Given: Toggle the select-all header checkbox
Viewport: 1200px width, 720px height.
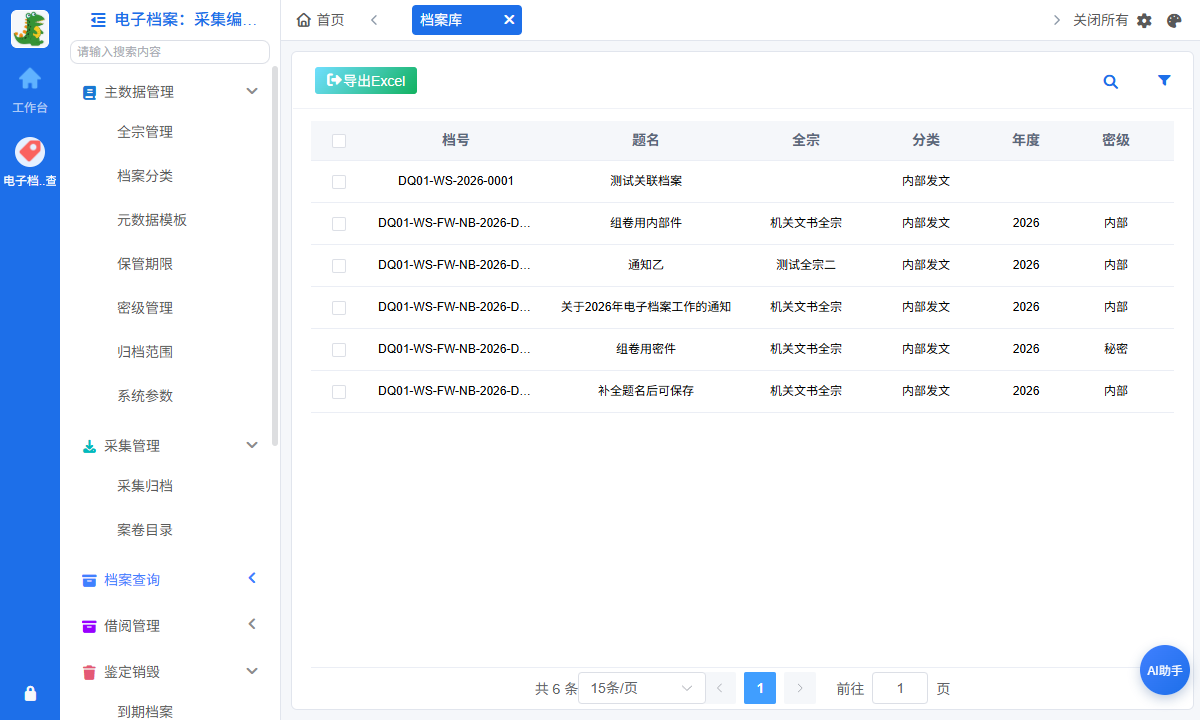Looking at the screenshot, I should click(x=339, y=141).
